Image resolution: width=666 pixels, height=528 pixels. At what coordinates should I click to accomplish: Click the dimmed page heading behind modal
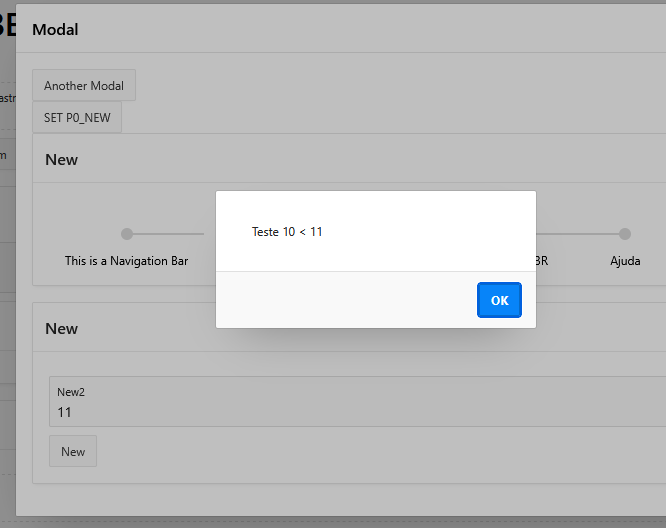(7, 26)
